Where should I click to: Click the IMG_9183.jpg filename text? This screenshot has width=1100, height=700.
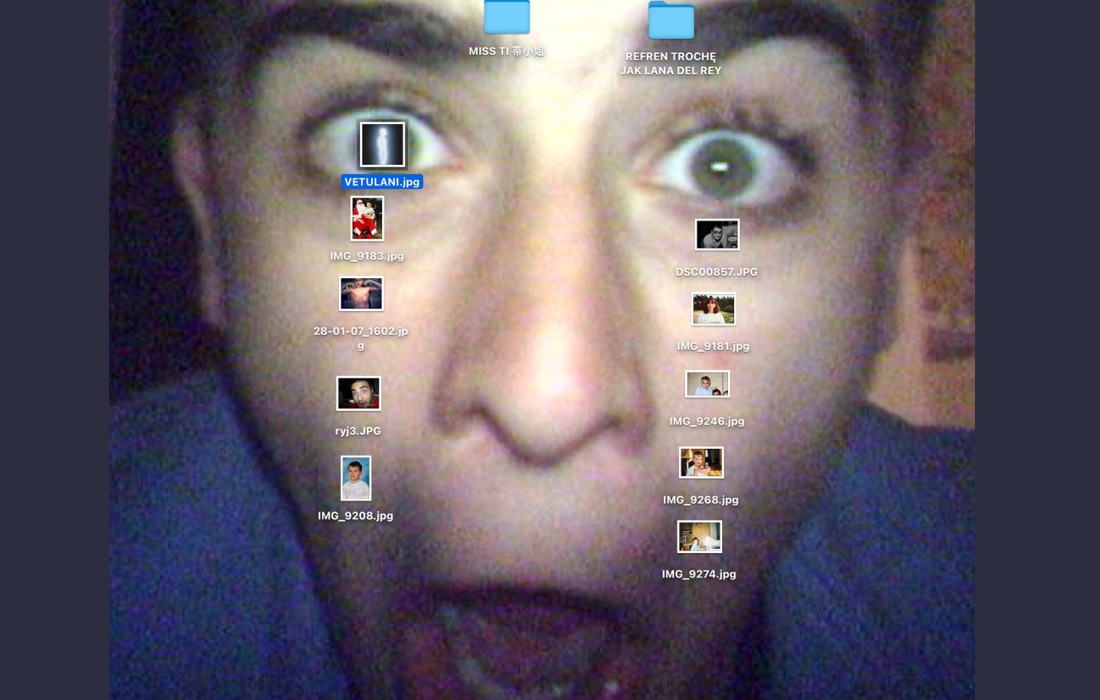[367, 256]
